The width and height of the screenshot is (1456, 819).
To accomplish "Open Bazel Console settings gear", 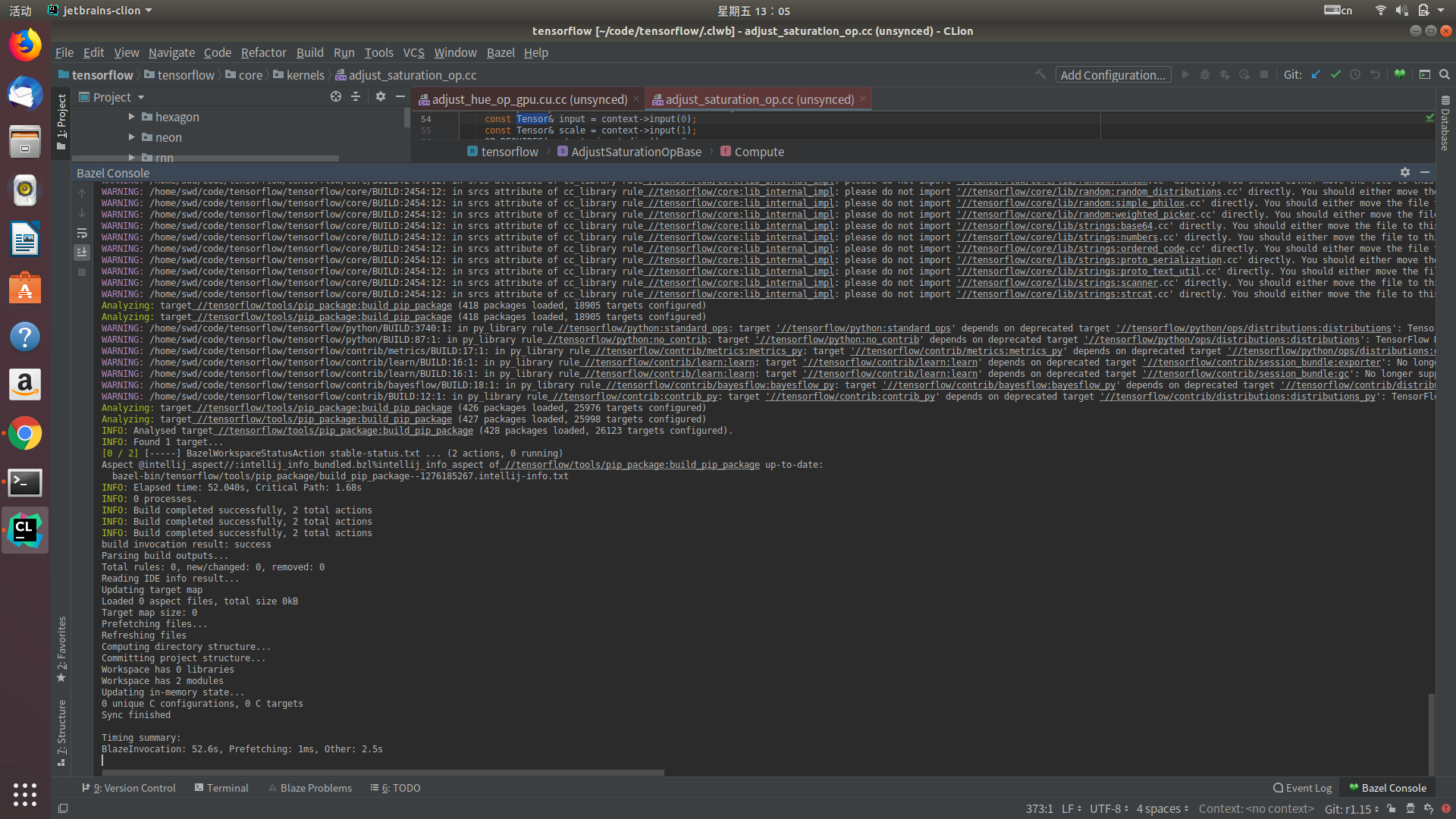I will click(x=1405, y=172).
